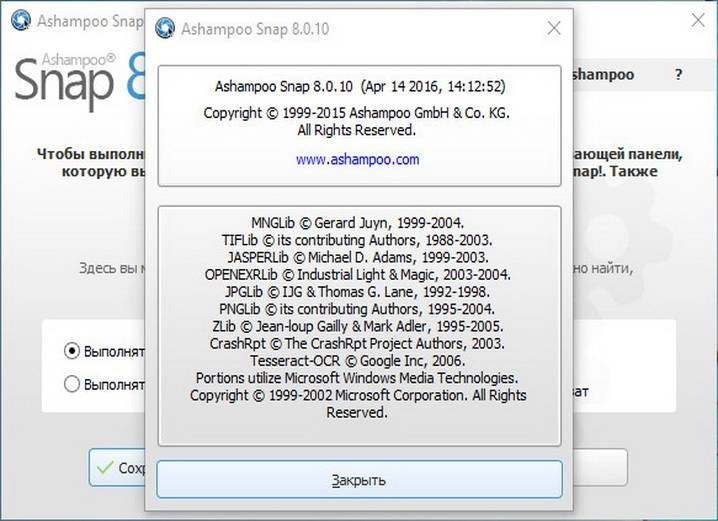
Task: Close the background Ashampoo Snap window
Action: click(698, 20)
